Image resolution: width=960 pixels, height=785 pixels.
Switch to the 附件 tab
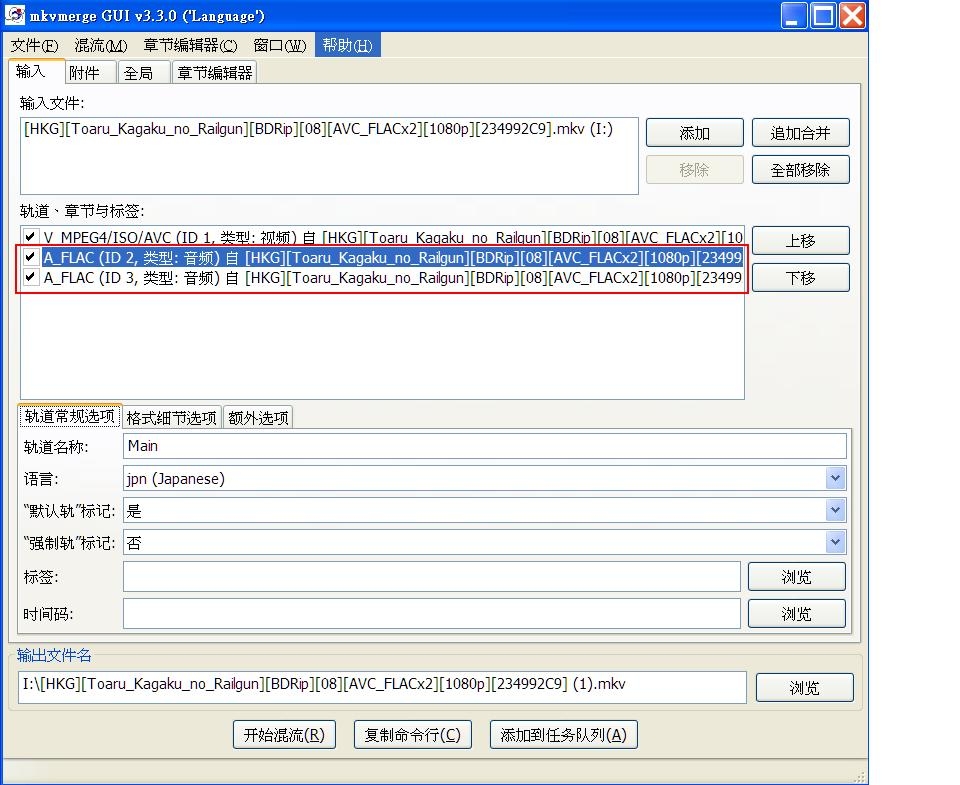pos(90,73)
